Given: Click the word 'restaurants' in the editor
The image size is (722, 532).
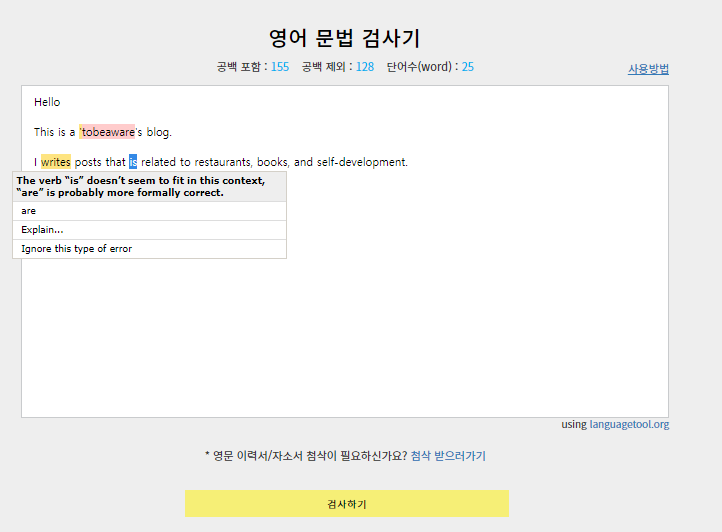Looking at the screenshot, I should tap(222, 162).
